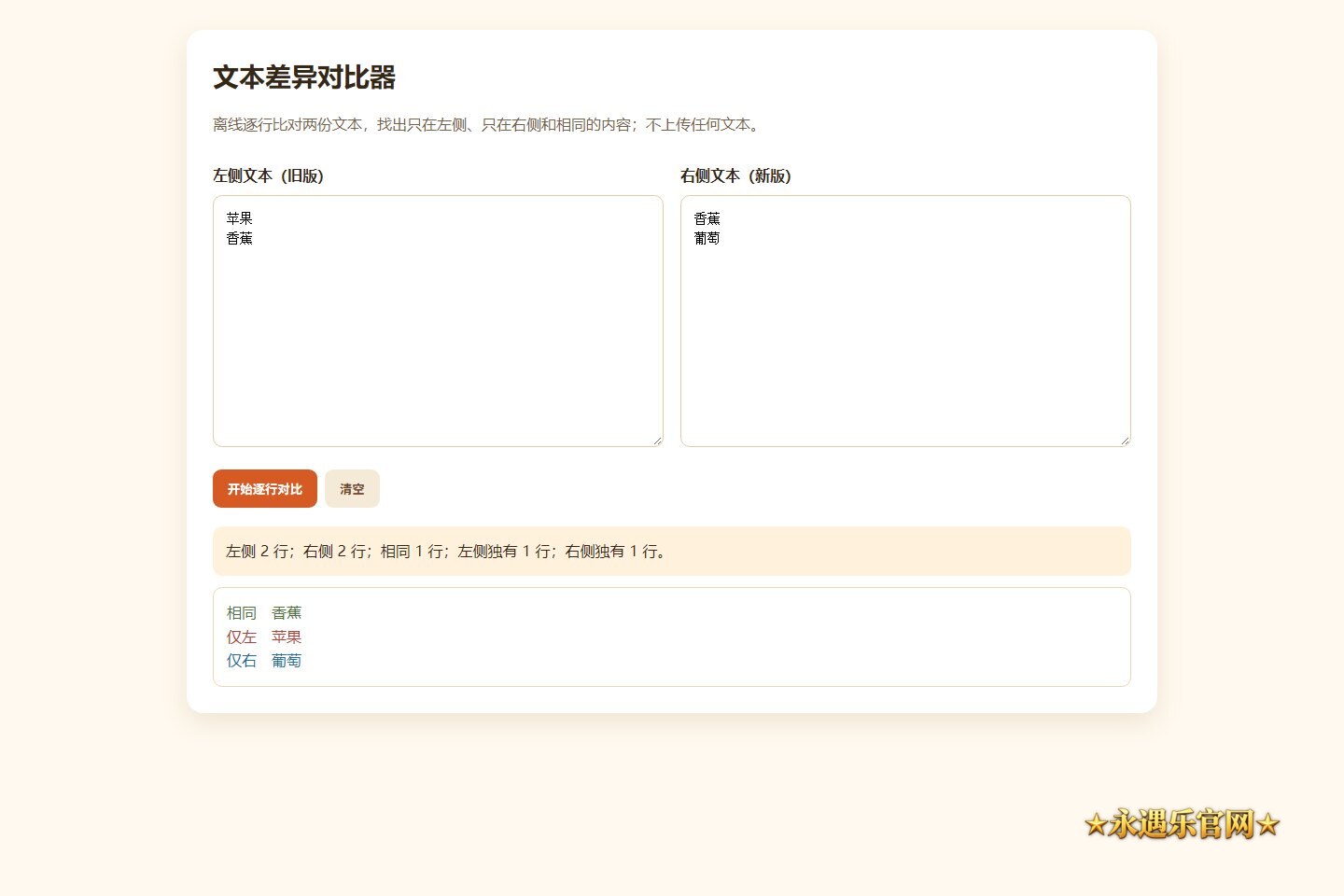Image resolution: width=1344 pixels, height=896 pixels.
Task: Click the 开始逐行对比 button
Action: 265,489
